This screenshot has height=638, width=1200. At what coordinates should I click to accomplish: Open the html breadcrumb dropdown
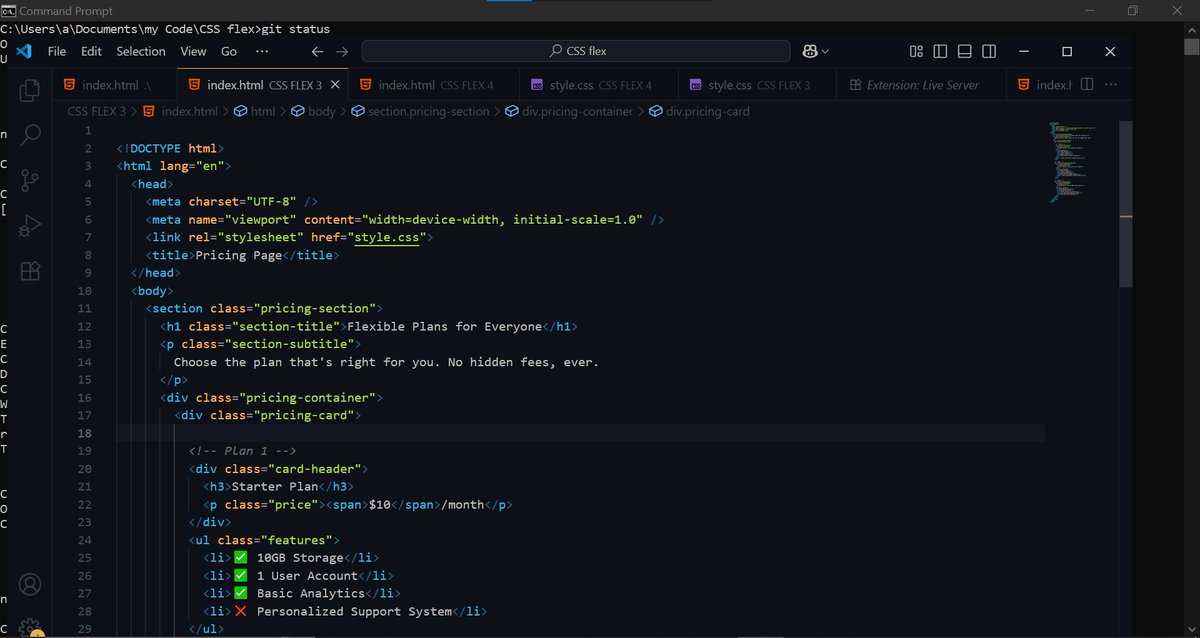coord(254,112)
